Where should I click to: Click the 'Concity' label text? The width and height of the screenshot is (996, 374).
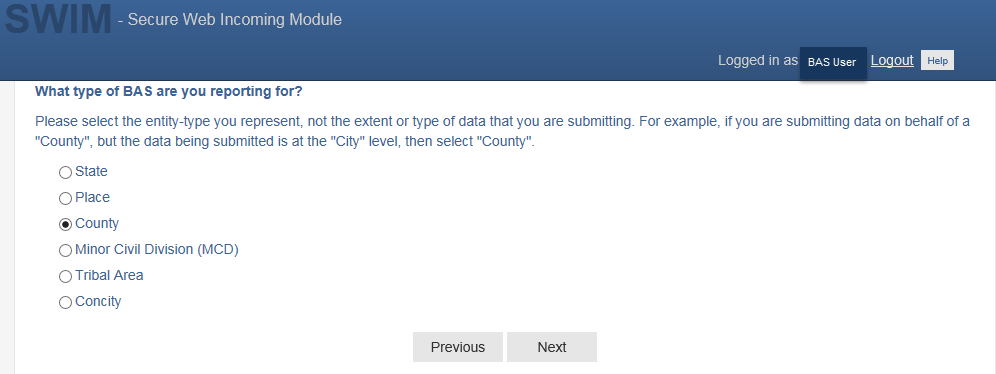pos(98,302)
